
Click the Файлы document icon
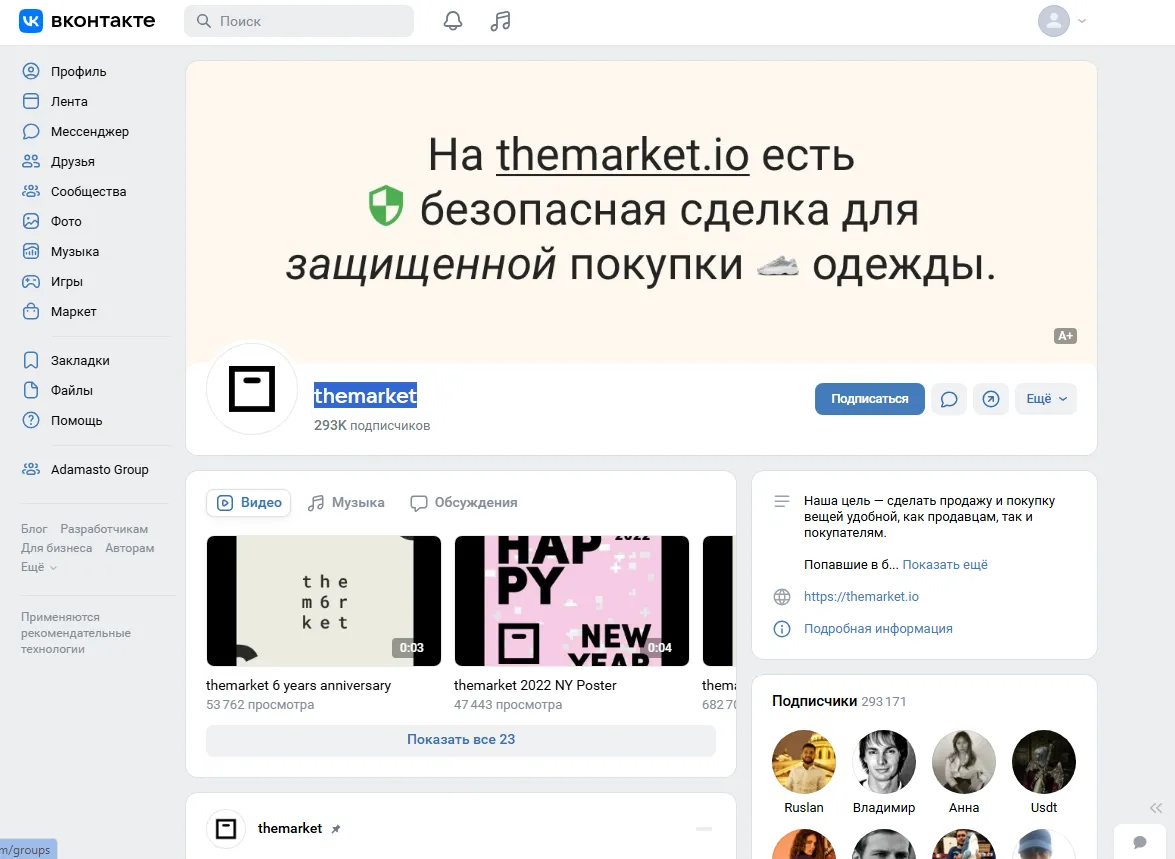pyautogui.click(x=31, y=391)
